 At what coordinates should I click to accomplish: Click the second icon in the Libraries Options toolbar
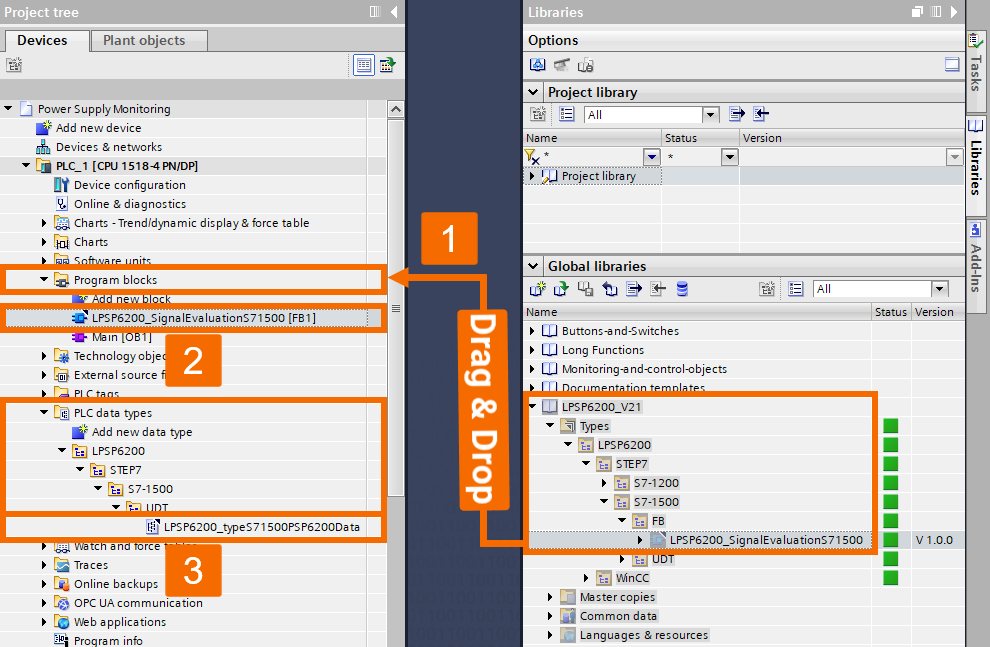[x=561, y=64]
